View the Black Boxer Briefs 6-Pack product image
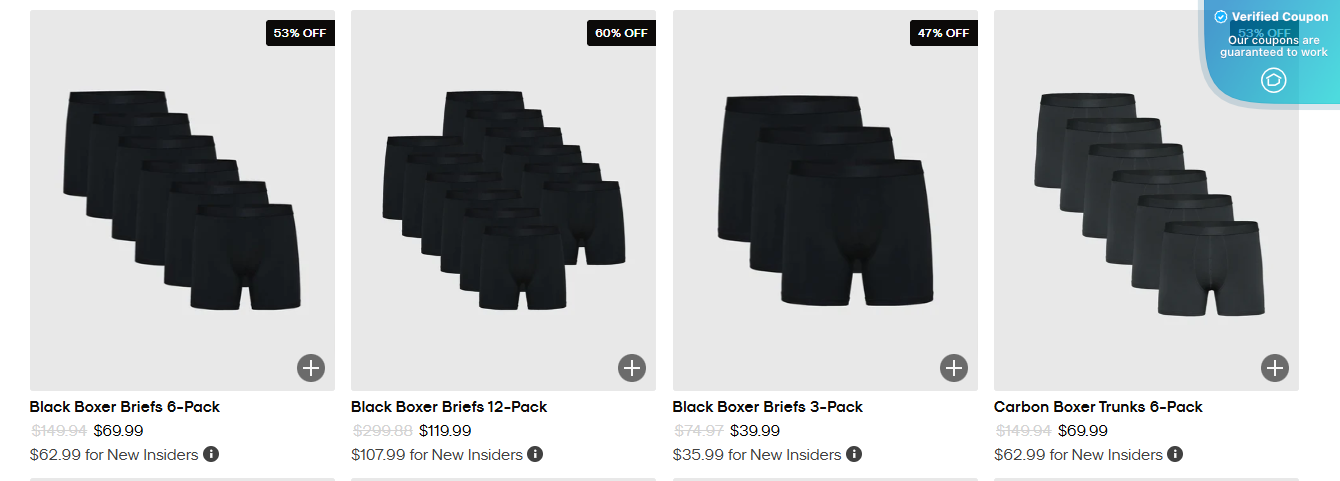 click(x=182, y=200)
